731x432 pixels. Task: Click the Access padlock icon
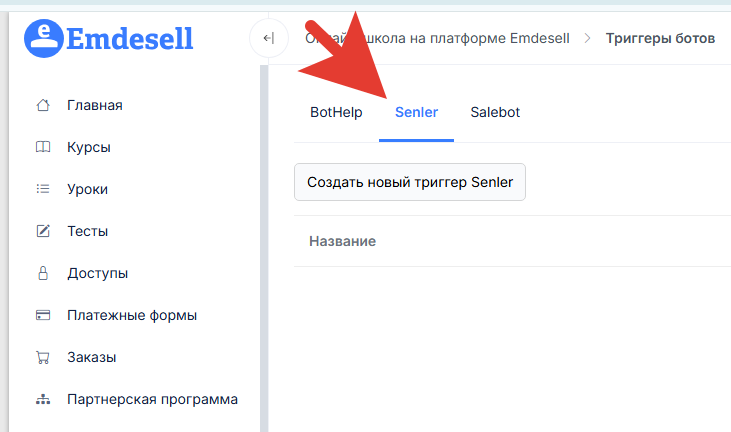click(42, 273)
